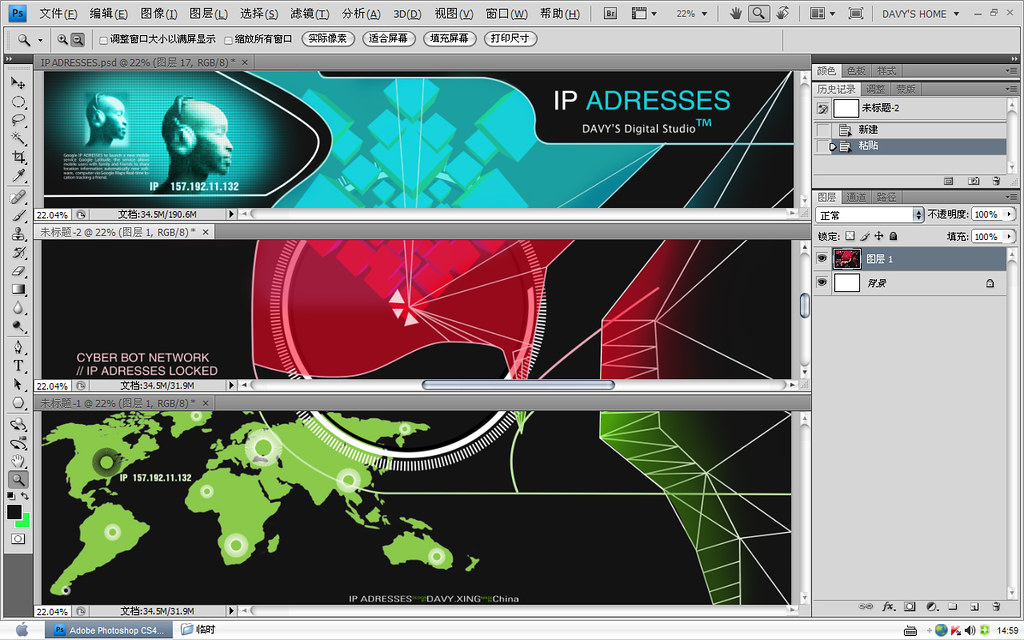
Task: Enable zoom all windows checkbox
Action: 228,40
